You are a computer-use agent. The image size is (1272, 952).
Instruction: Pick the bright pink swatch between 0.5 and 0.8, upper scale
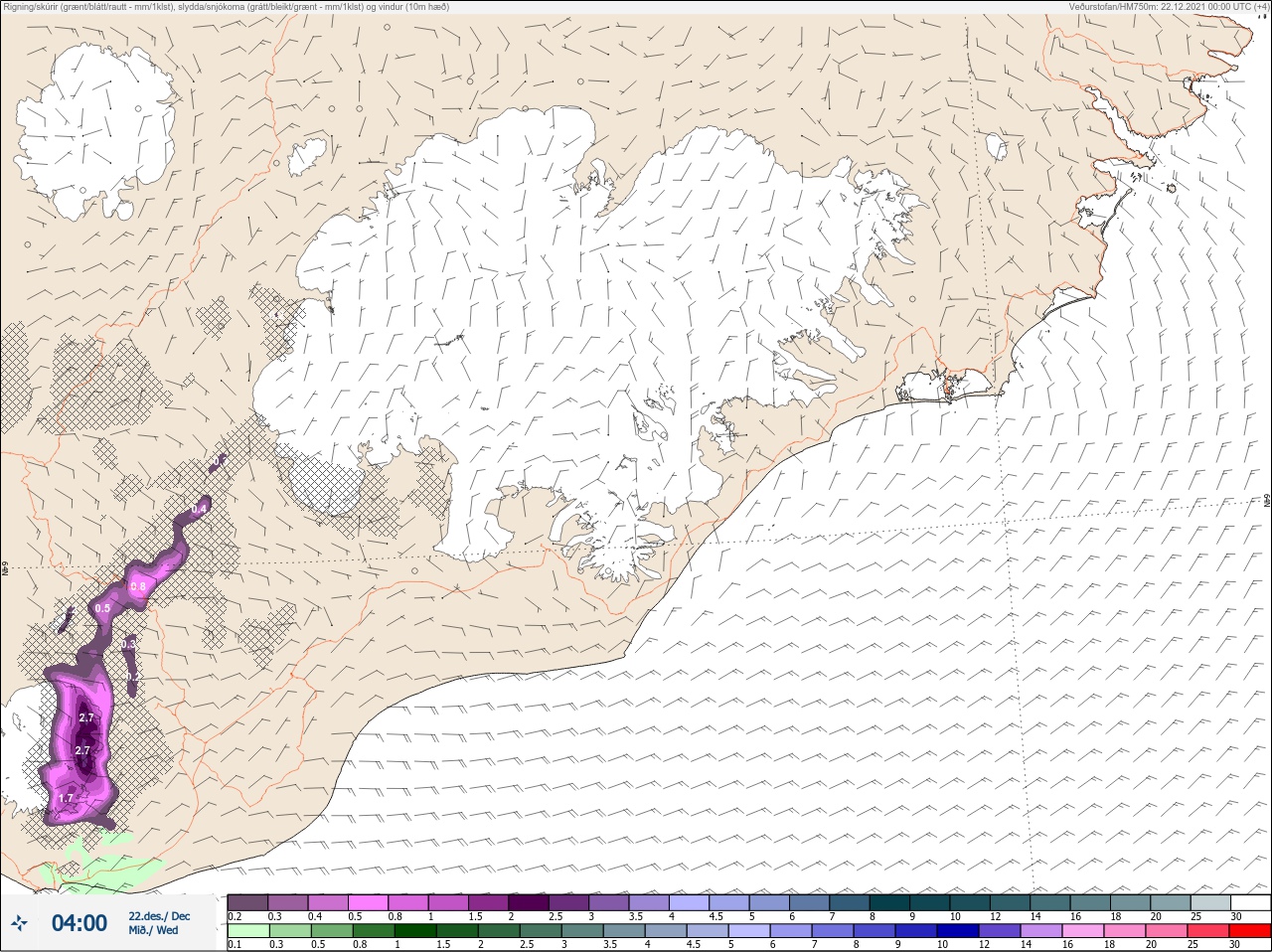(369, 902)
